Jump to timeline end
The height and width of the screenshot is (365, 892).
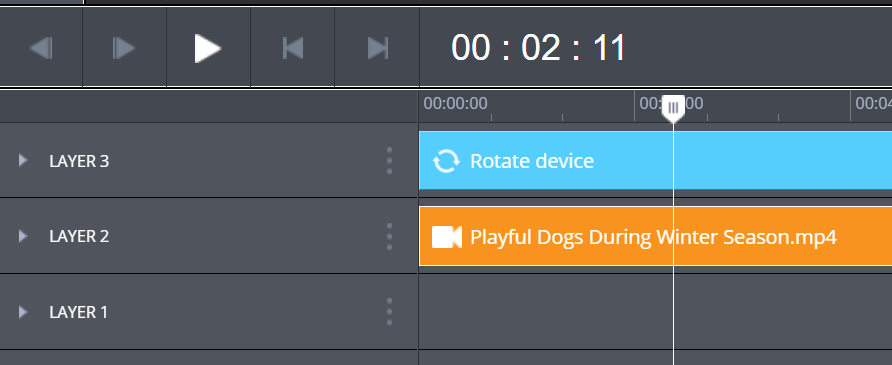tap(377, 48)
